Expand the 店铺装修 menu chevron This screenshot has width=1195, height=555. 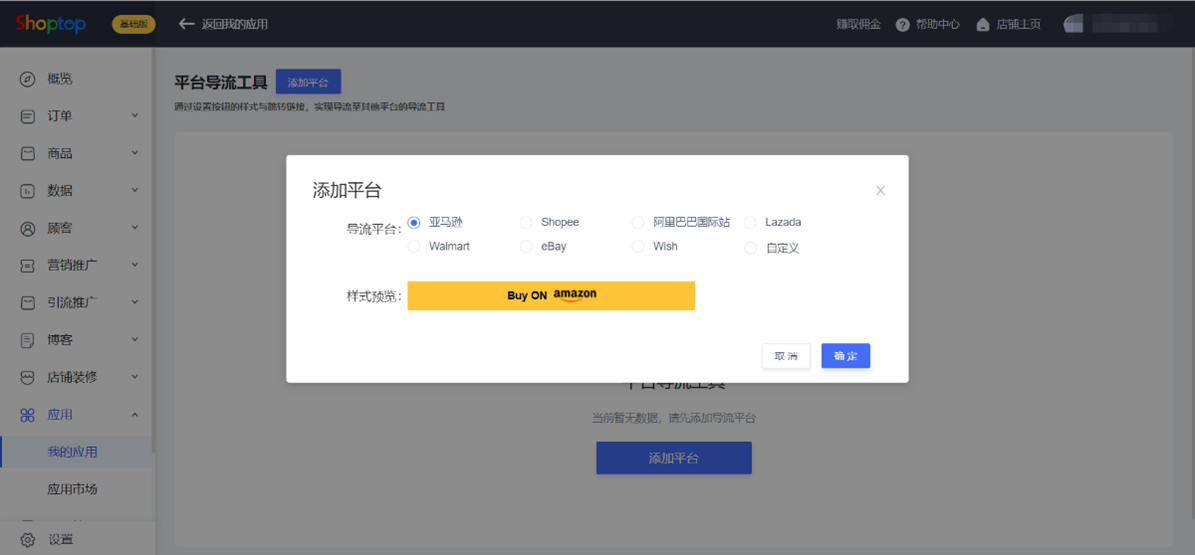[135, 377]
